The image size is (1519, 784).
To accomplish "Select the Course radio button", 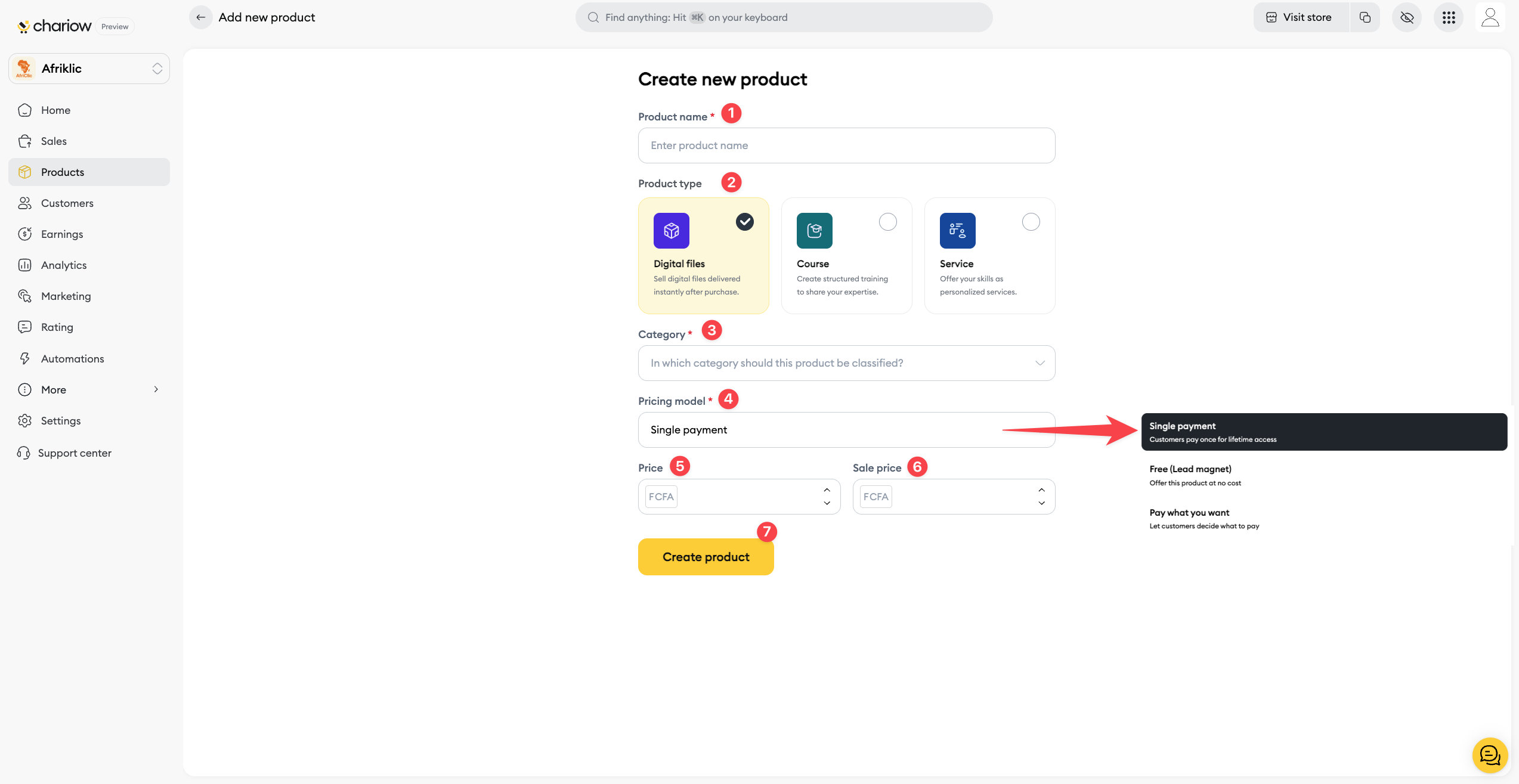I will (x=887, y=222).
